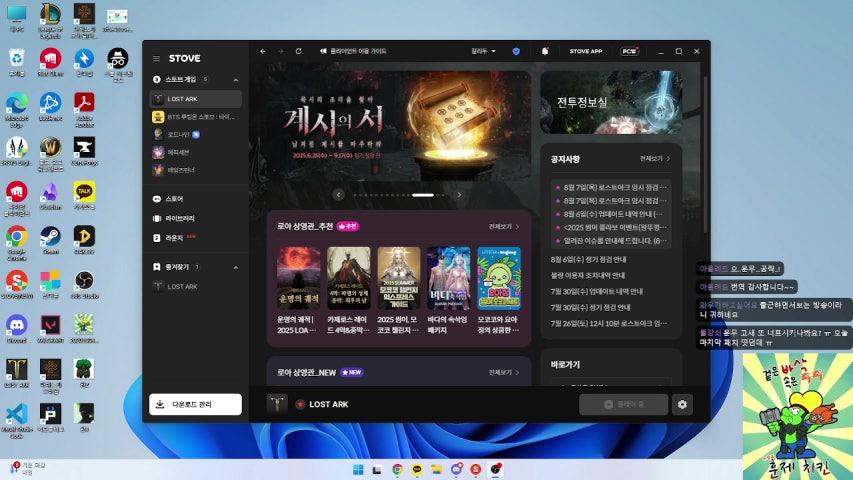The height and width of the screenshot is (480, 853).
Task: Select the fourth game in sidebar list
Action: [x=196, y=152]
